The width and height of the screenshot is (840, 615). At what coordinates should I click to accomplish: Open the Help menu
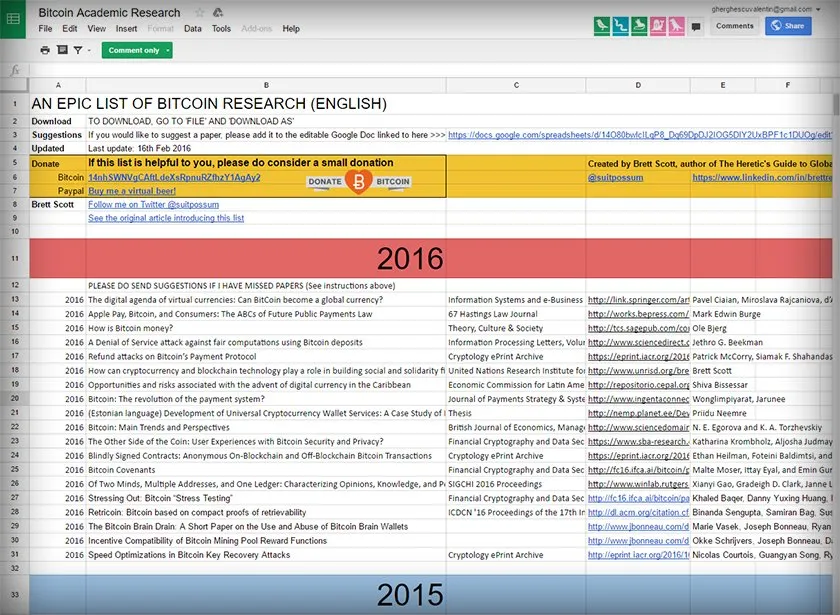point(291,28)
